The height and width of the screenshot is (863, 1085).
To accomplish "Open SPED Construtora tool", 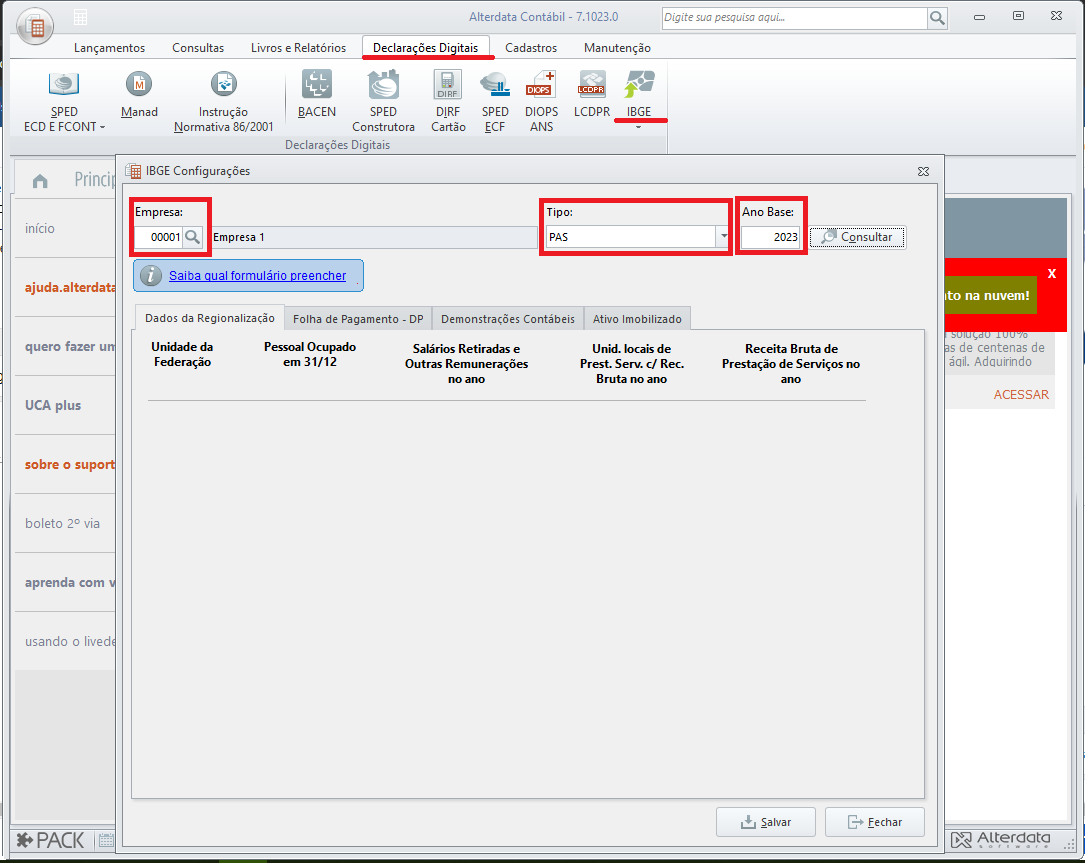I will (383, 101).
